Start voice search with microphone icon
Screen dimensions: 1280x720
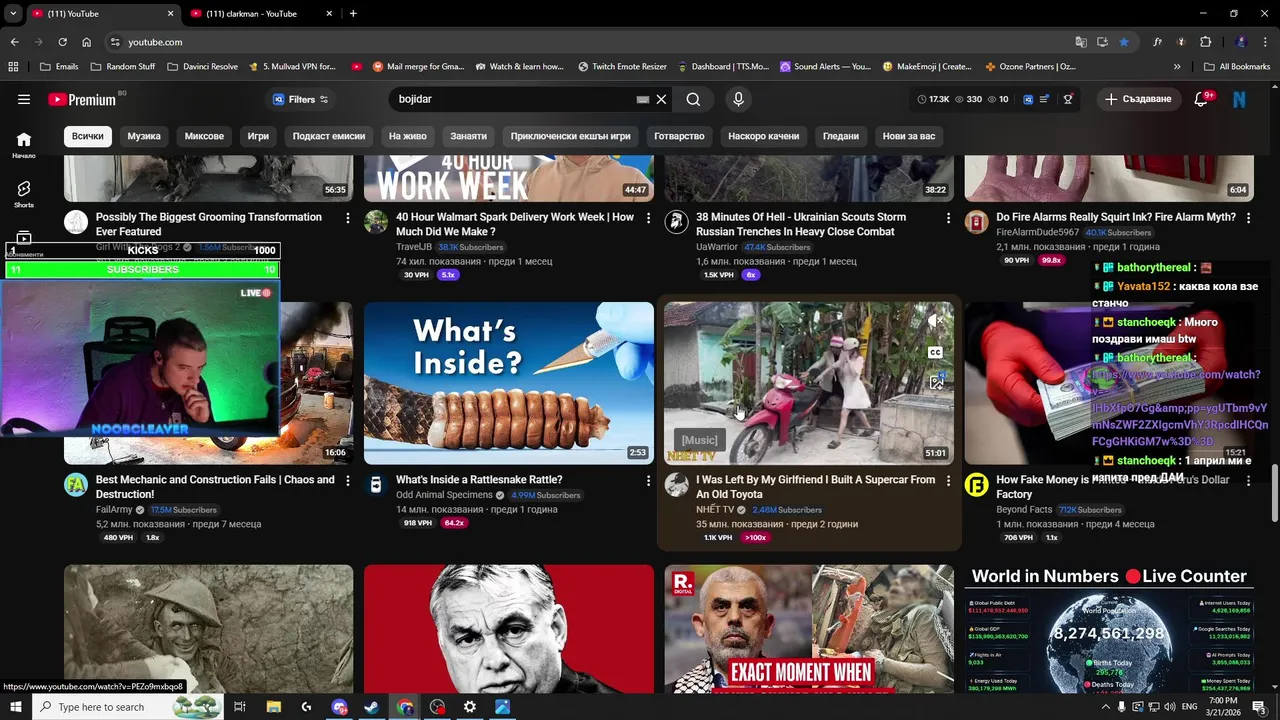[738, 99]
